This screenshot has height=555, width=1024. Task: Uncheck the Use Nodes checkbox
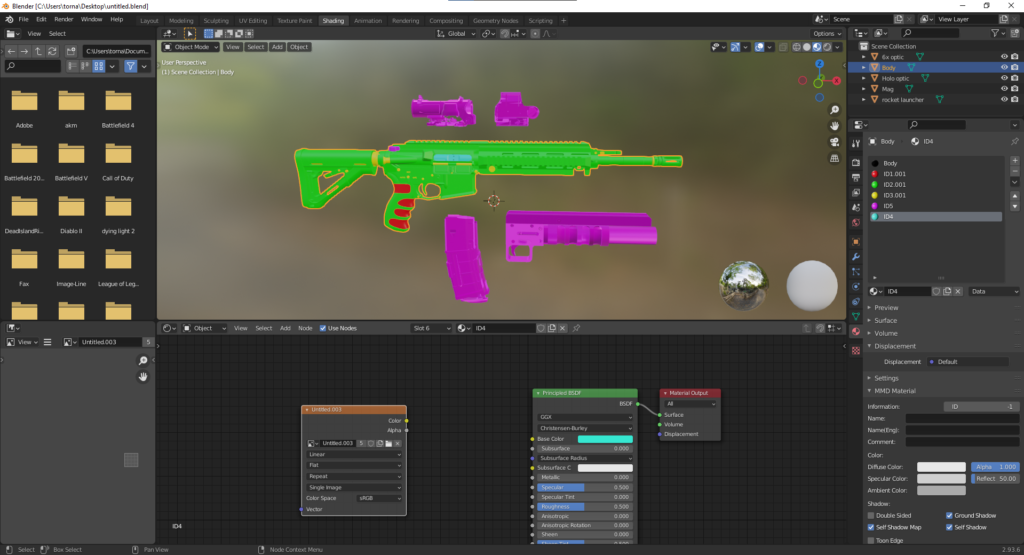point(324,328)
